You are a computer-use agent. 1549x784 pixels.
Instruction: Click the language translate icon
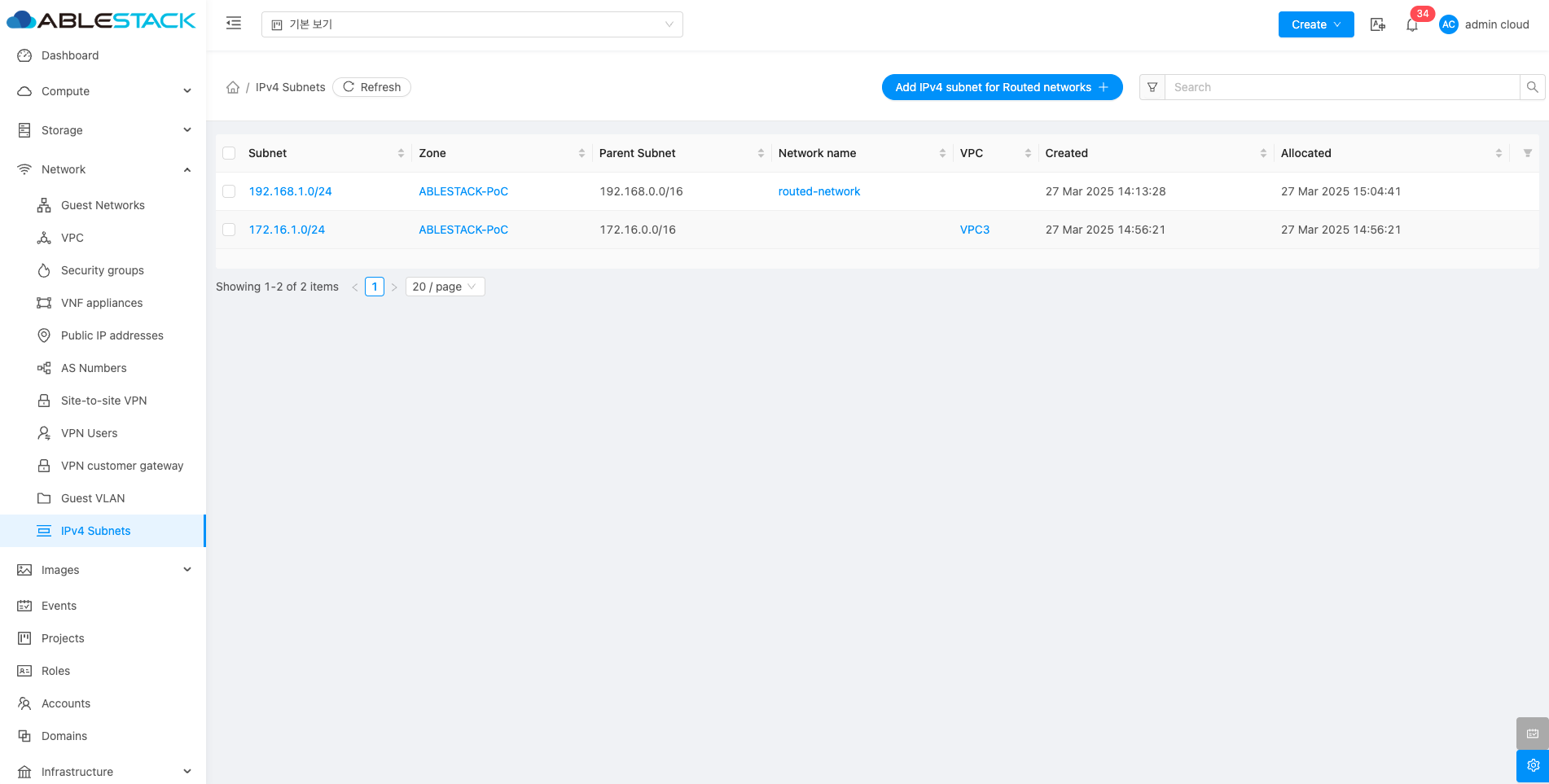click(x=1377, y=24)
